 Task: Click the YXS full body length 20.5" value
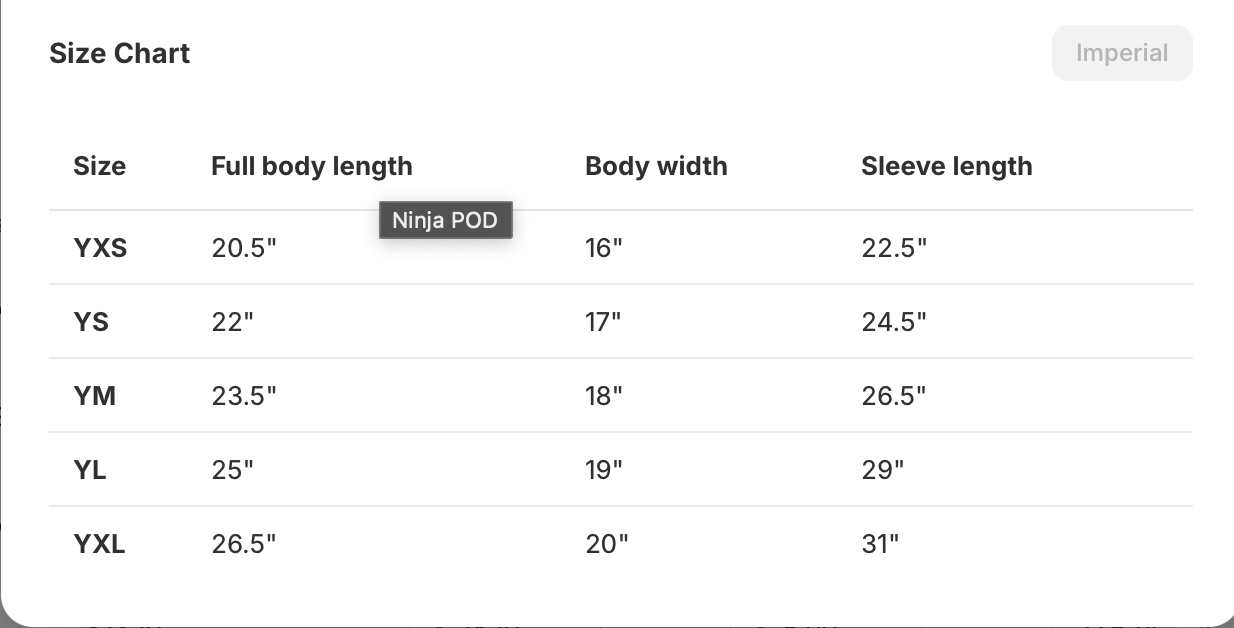(243, 248)
